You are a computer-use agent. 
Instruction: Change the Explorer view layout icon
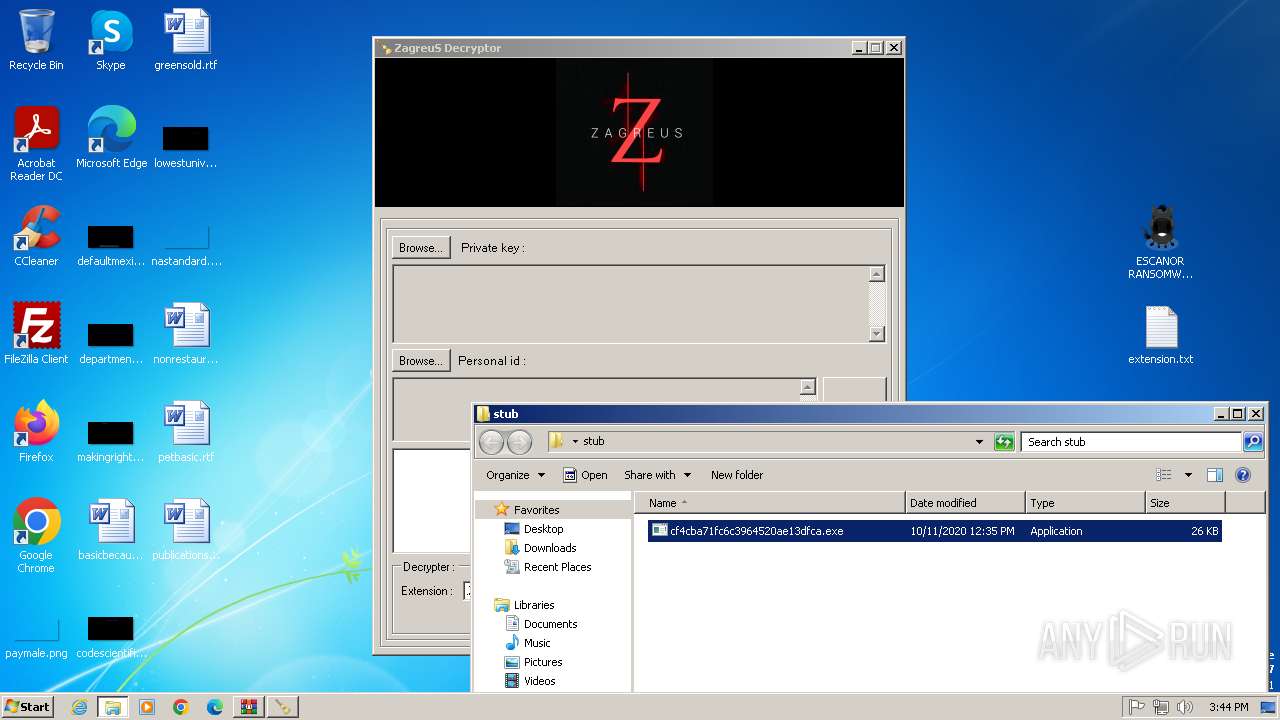click(1164, 475)
